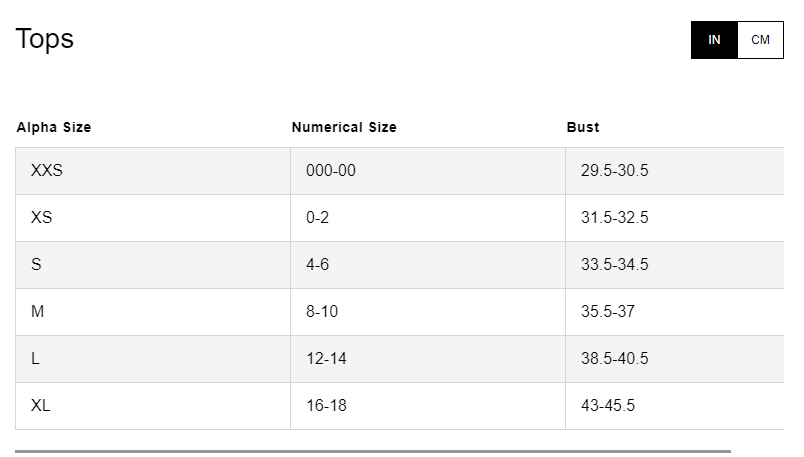Image resolution: width=804 pixels, height=457 pixels.
Task: Click the M alpha size cell
Action: coord(38,312)
